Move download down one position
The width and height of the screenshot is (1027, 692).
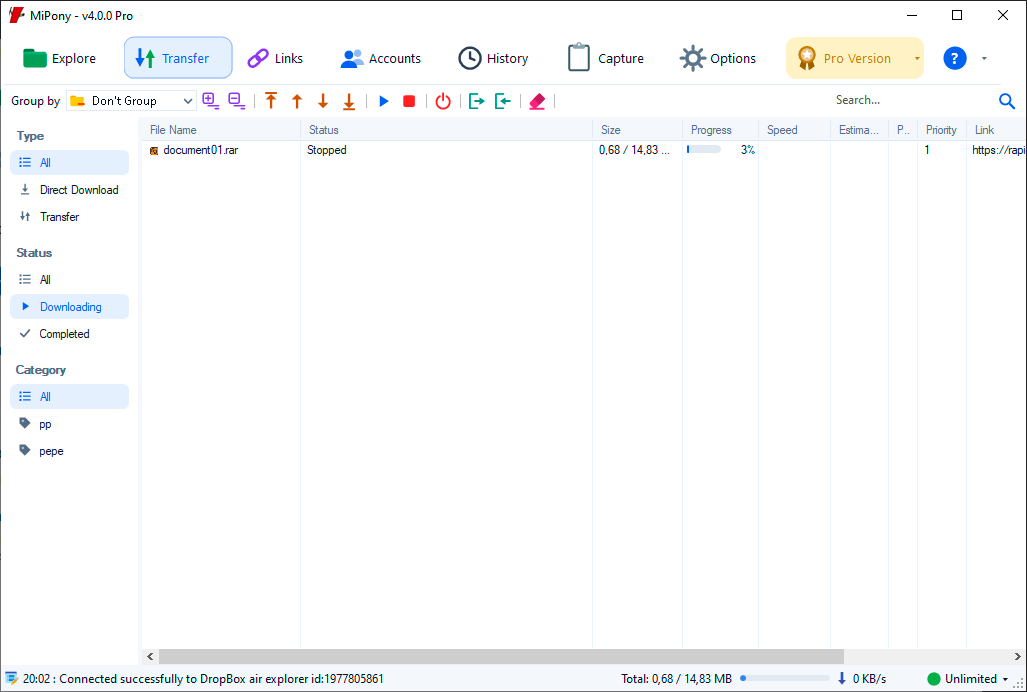point(323,101)
